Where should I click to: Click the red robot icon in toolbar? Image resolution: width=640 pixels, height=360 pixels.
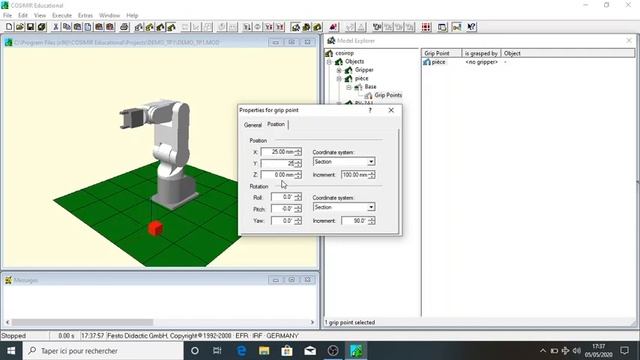pos(333,27)
